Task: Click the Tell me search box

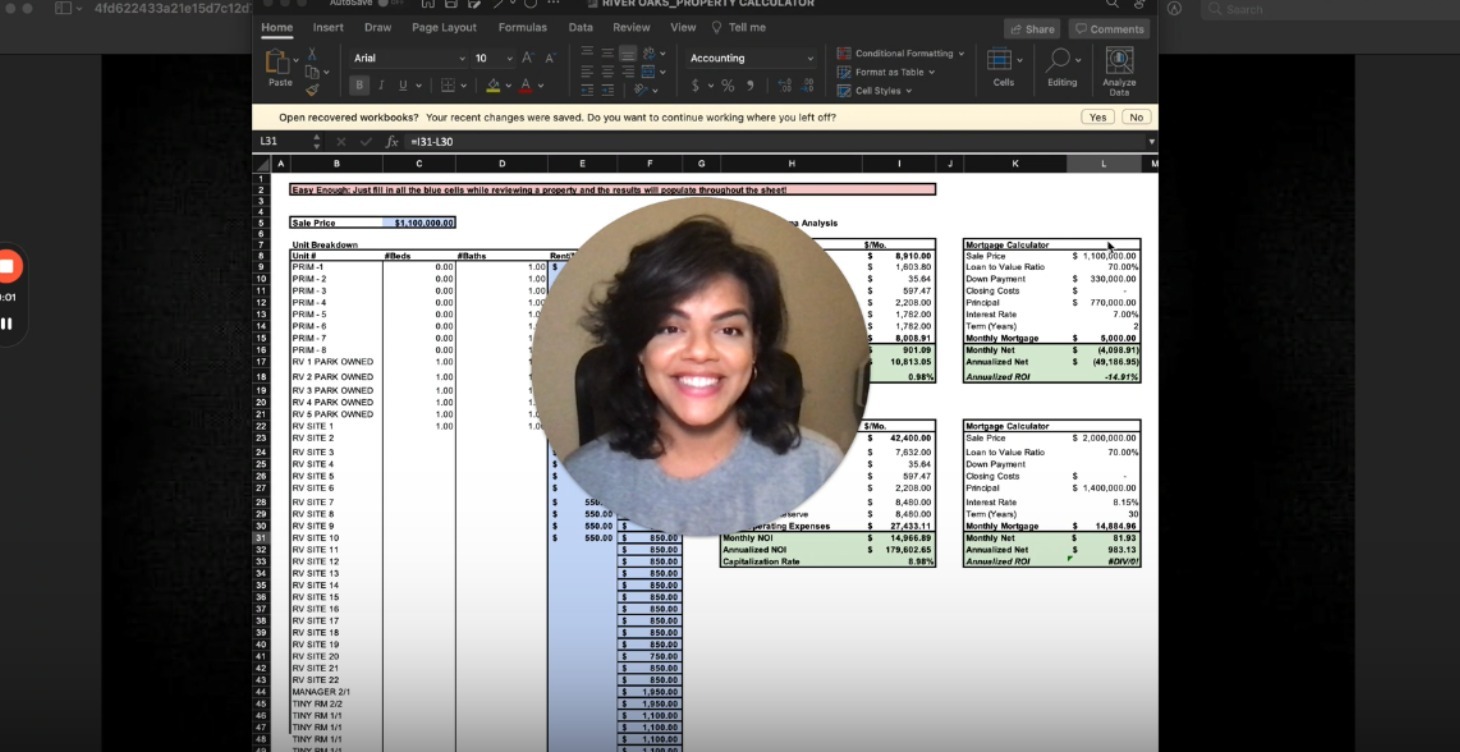Action: [739, 27]
